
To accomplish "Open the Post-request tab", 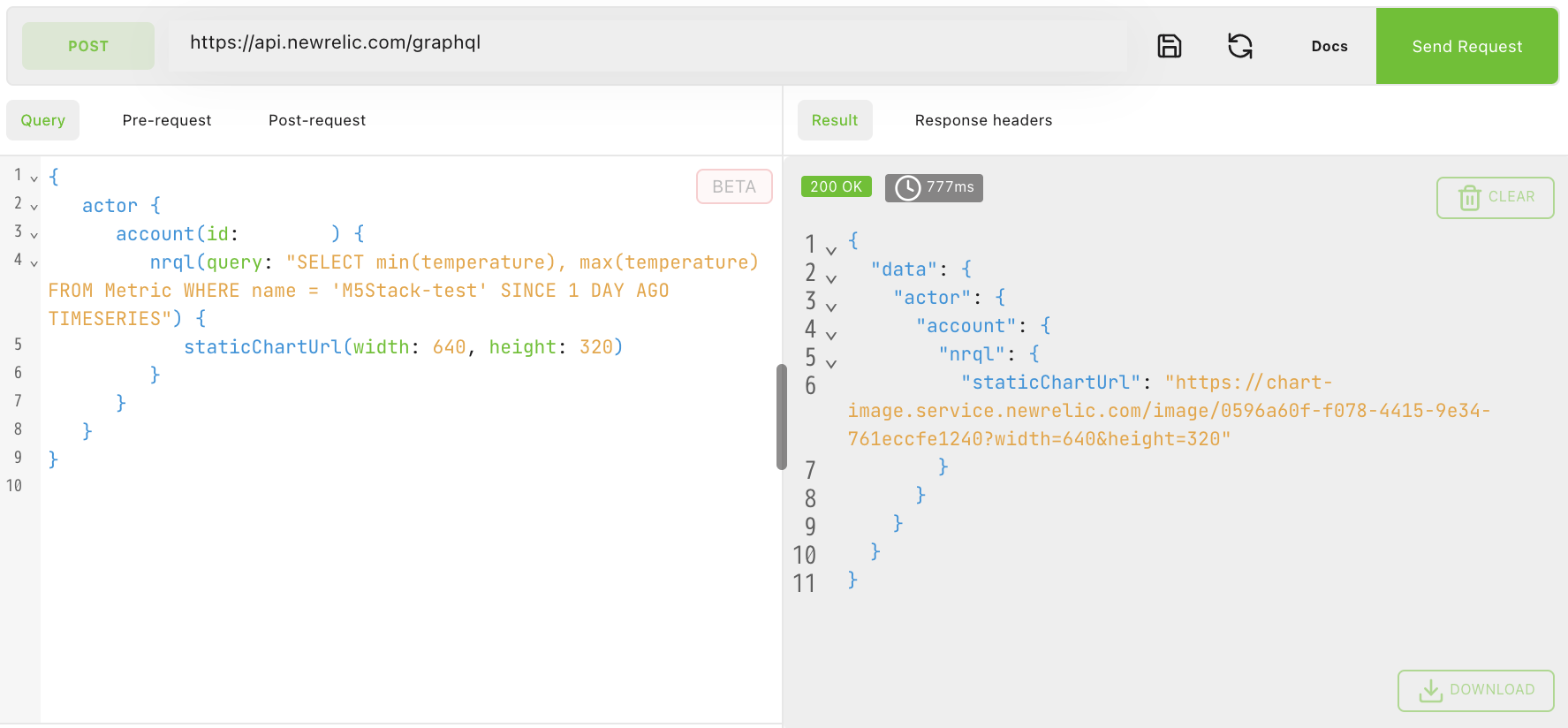I will point(317,120).
